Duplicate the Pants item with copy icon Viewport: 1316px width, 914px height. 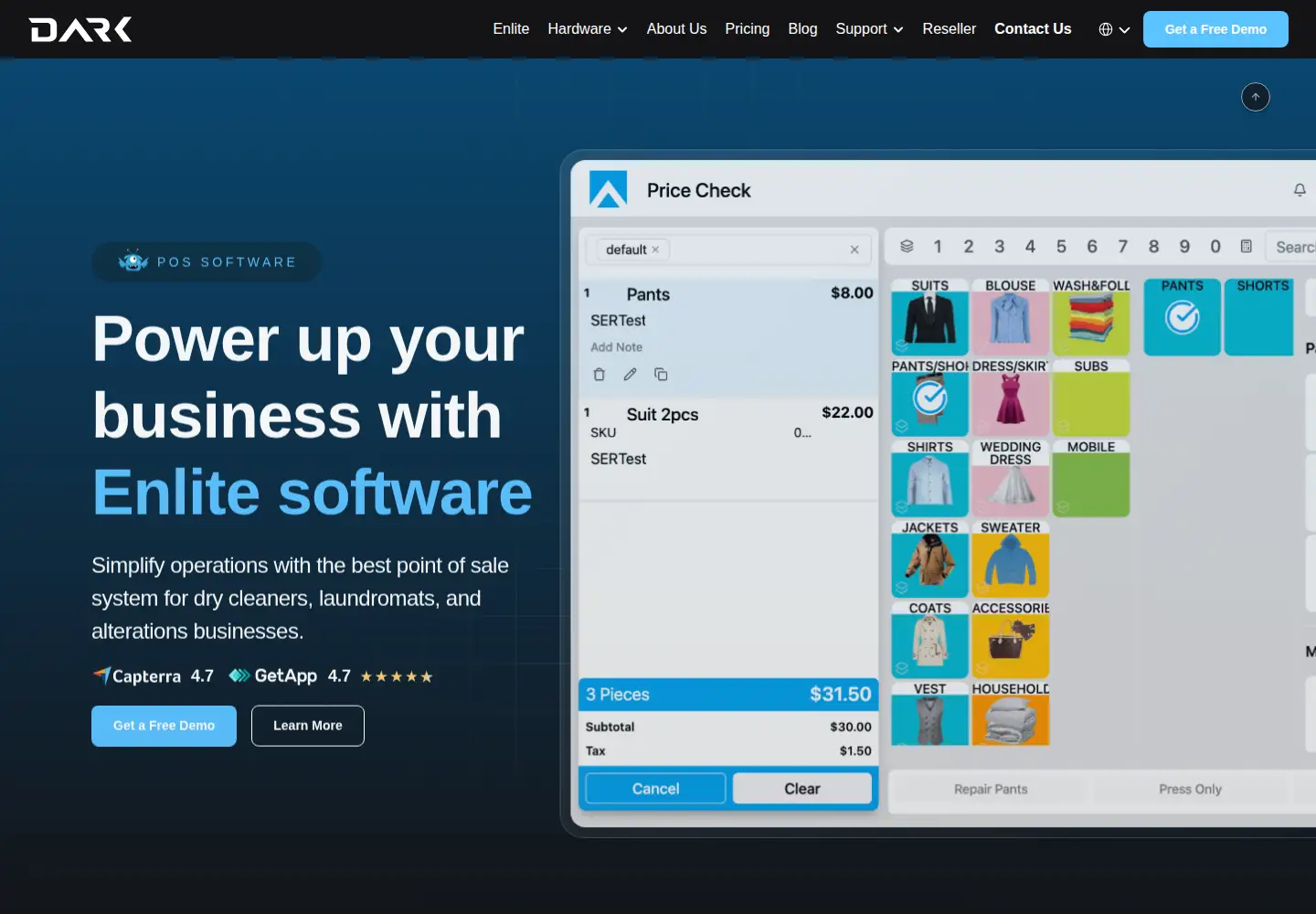661,375
